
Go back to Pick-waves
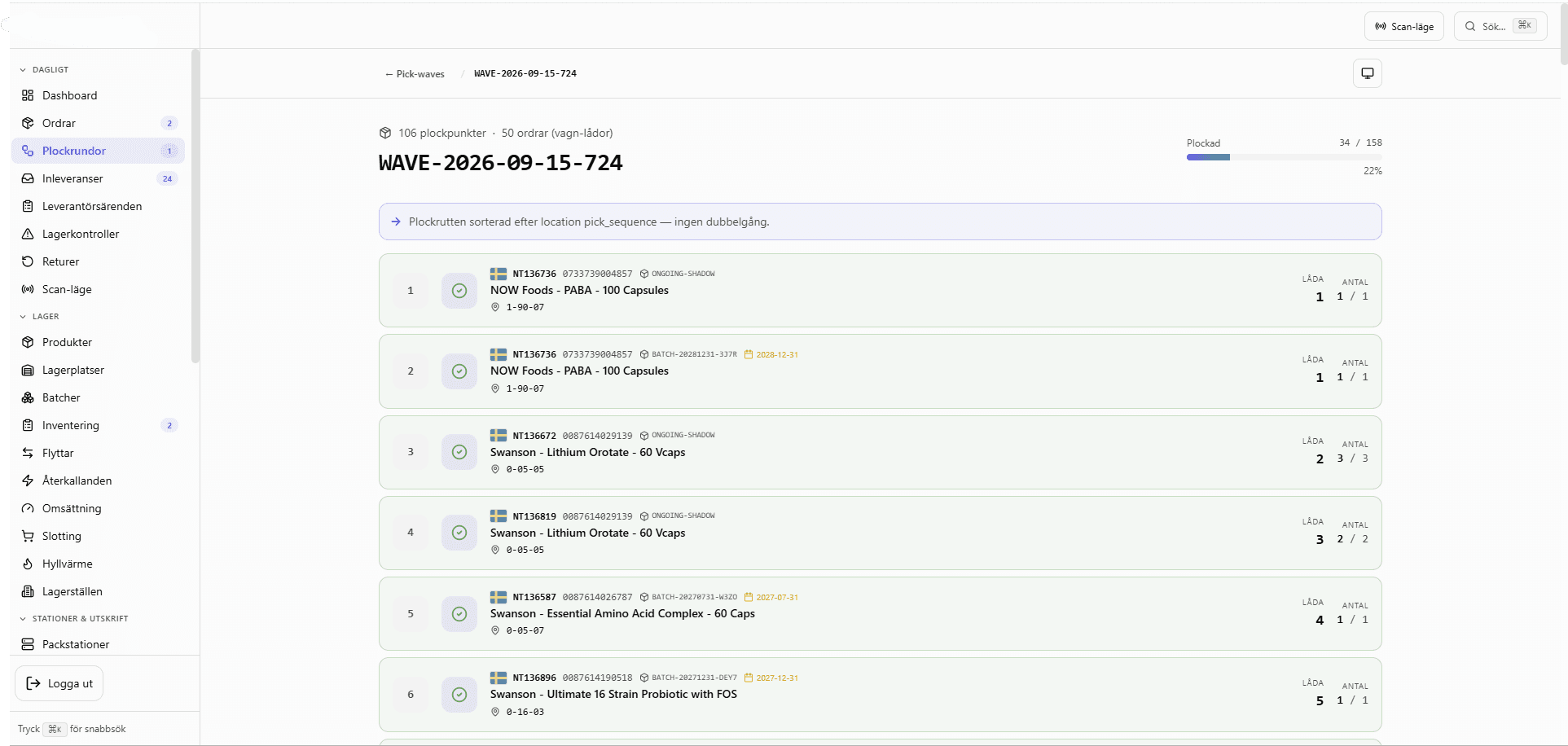415,74
